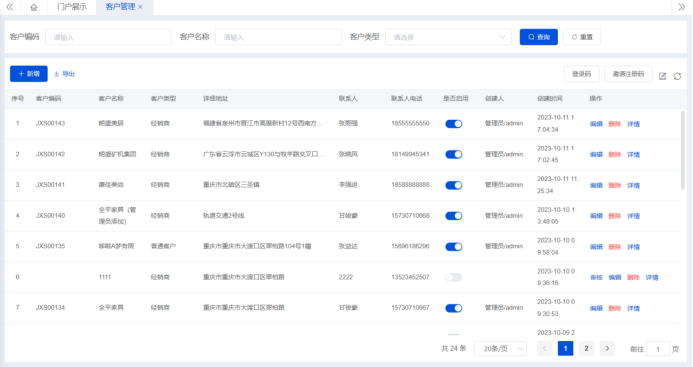Click the column settings edit icon
The image size is (693, 367).
tap(662, 76)
